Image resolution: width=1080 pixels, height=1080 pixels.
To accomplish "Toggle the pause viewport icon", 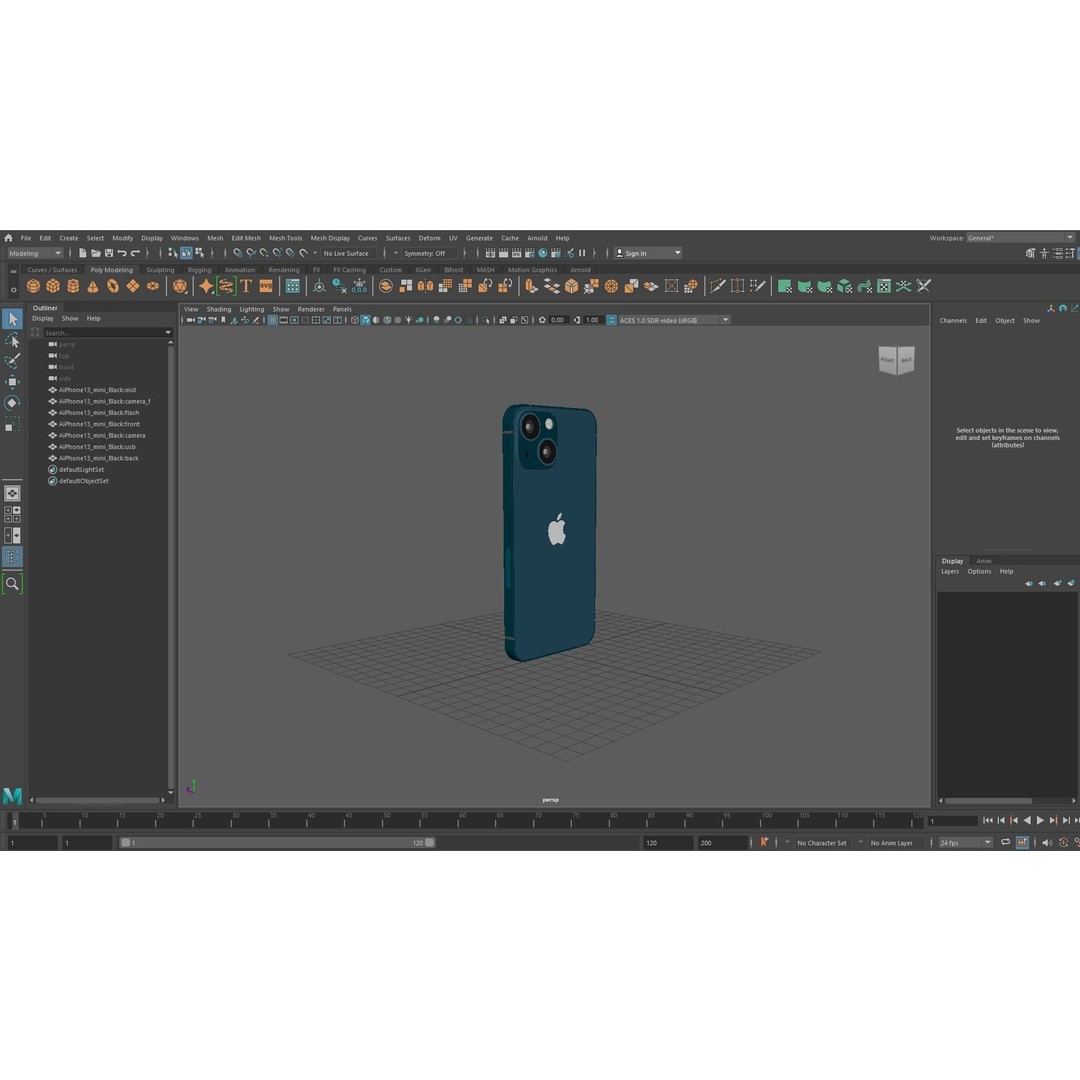I will (x=583, y=253).
